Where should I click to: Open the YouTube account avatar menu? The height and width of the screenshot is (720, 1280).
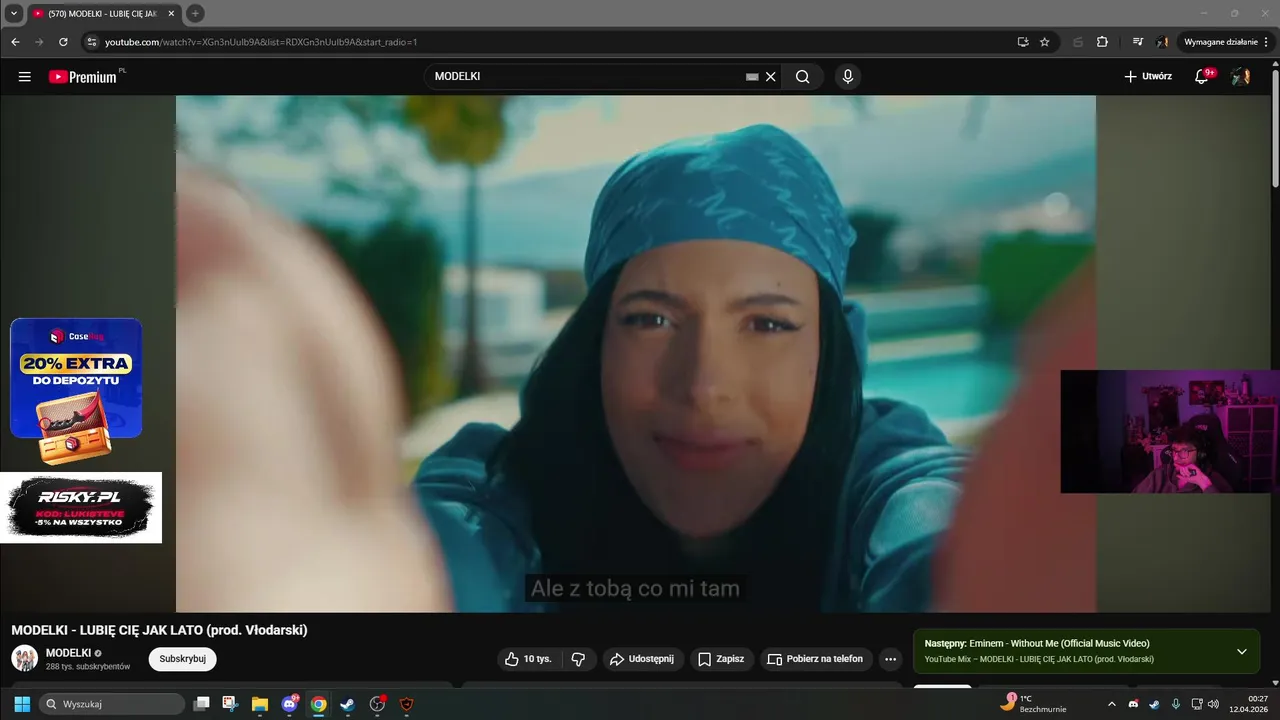(x=1240, y=76)
